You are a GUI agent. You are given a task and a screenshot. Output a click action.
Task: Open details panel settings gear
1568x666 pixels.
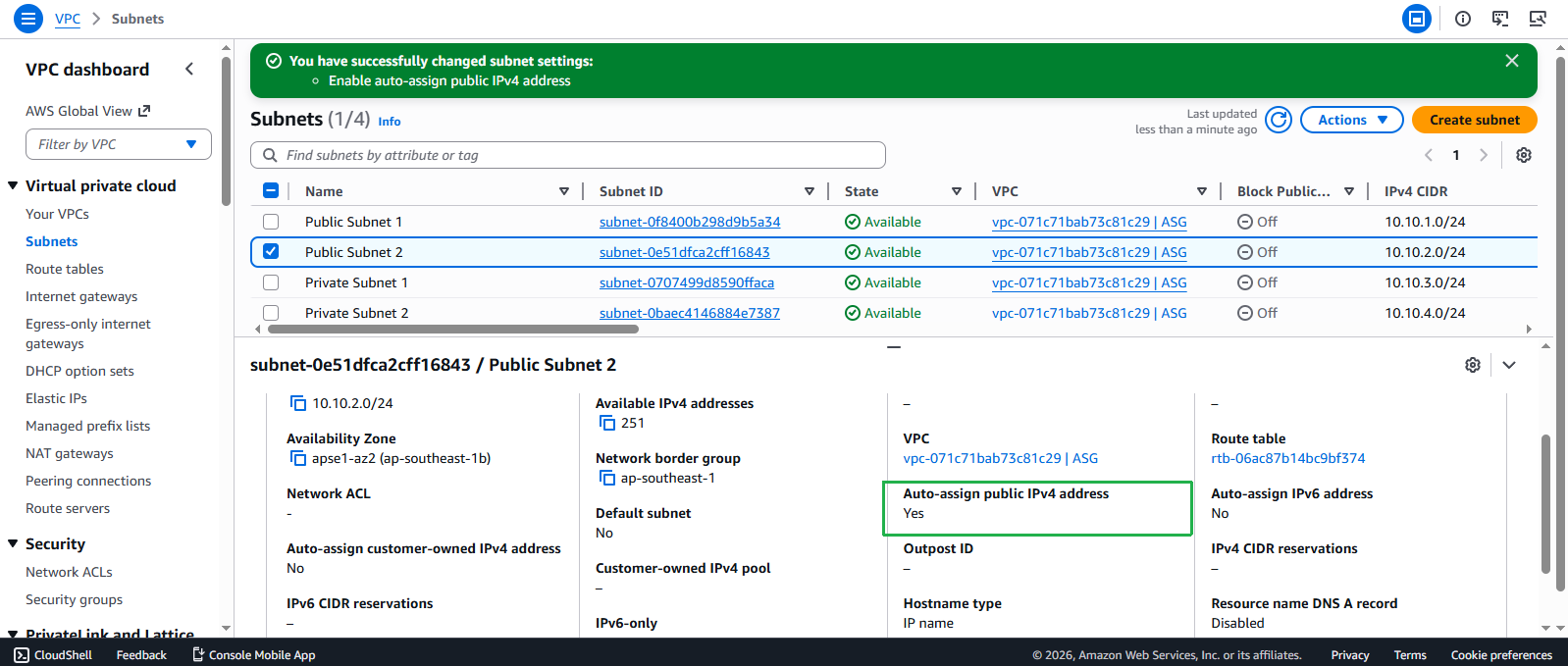coord(1473,365)
